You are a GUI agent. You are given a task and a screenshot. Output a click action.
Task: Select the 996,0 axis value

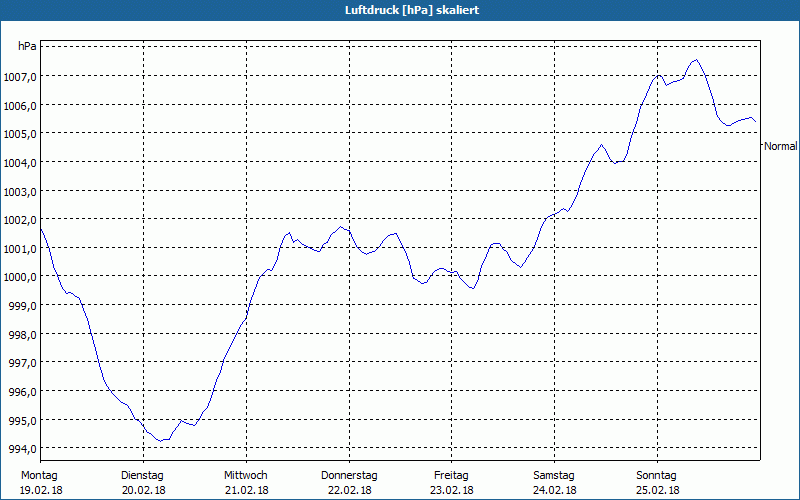click(22, 392)
